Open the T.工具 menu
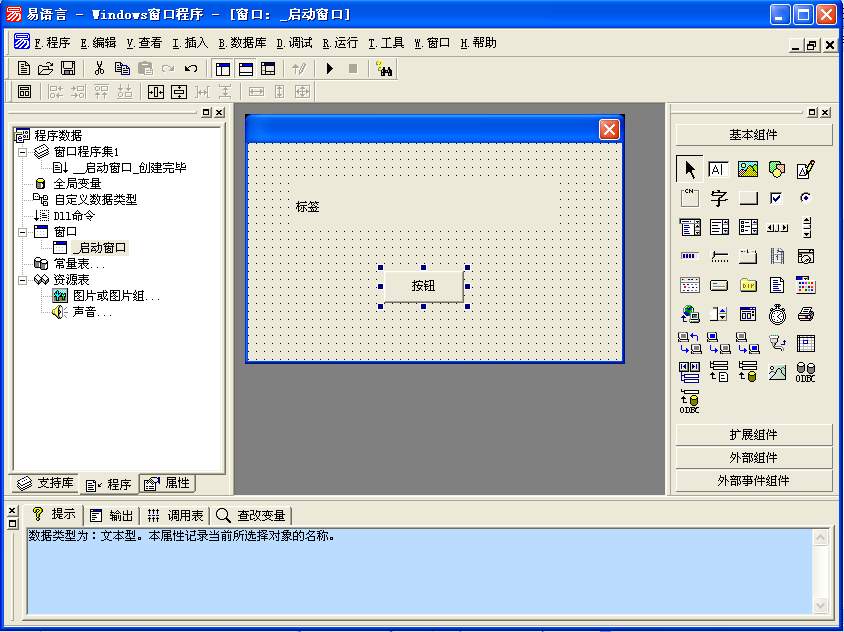Screen dimensions: 844x632 pos(386,43)
